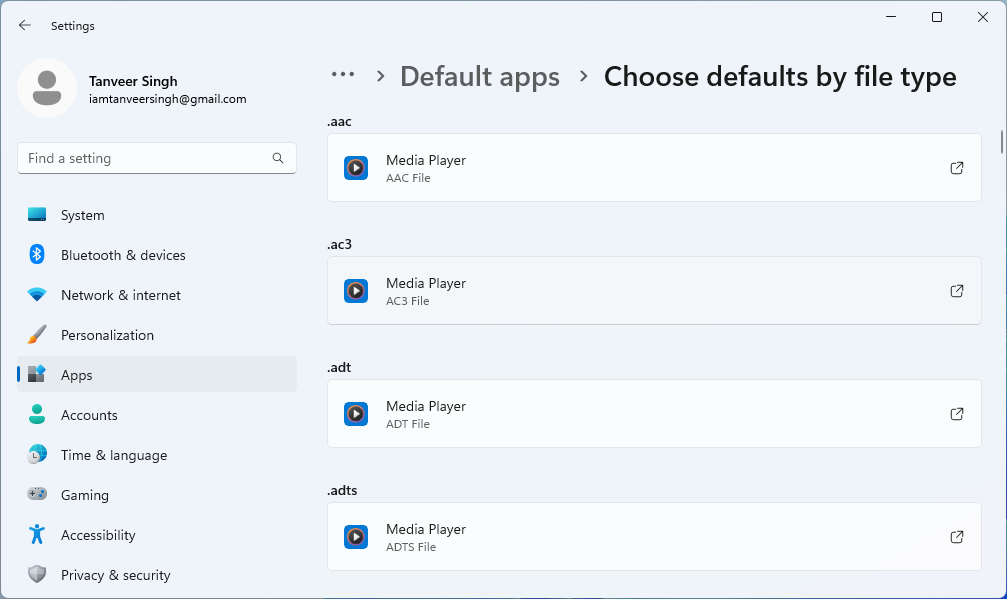Open Default apps from the breadcrumb
This screenshot has width=1007, height=599.
click(480, 76)
